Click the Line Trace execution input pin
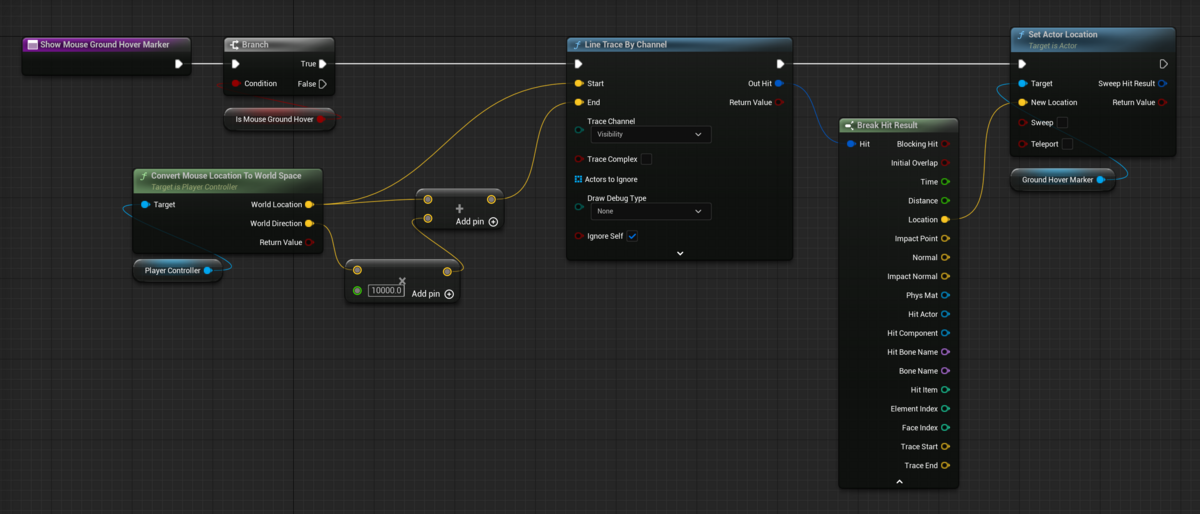This screenshot has height=514, width=1200. coord(579,64)
